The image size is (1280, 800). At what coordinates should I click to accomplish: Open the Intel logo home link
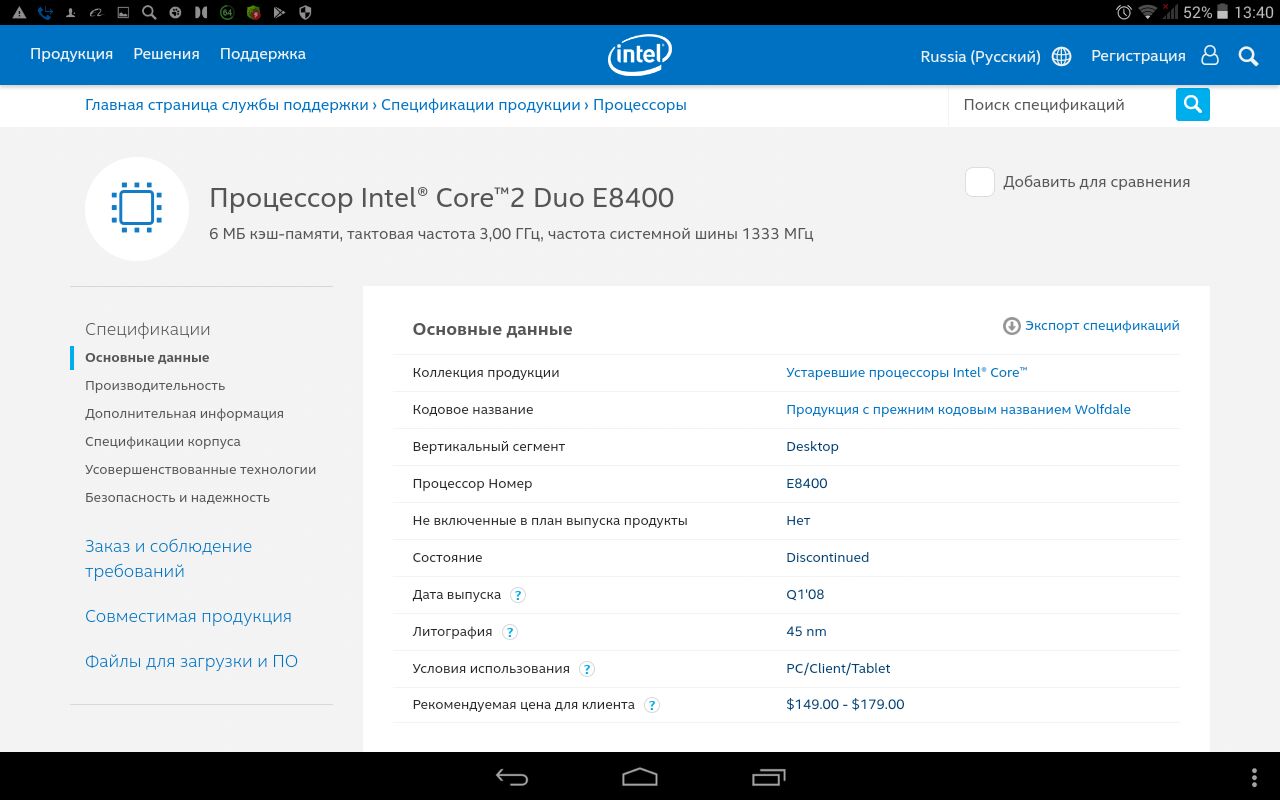tap(640, 56)
